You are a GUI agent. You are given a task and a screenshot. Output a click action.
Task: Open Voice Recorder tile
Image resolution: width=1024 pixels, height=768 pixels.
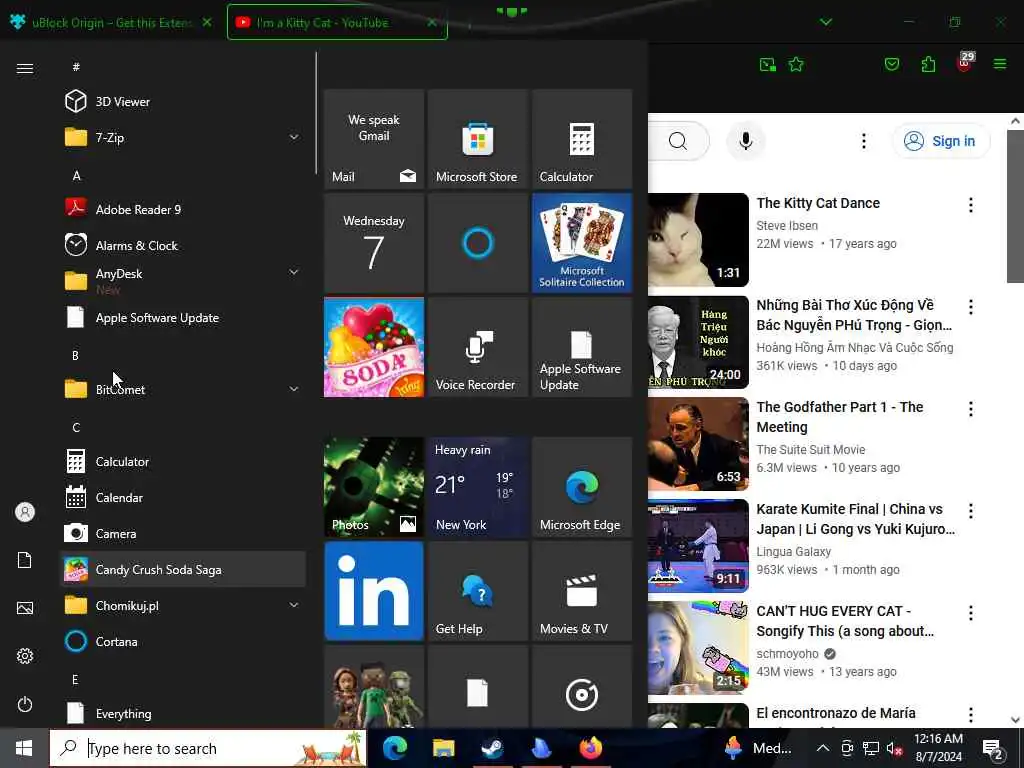coord(478,347)
